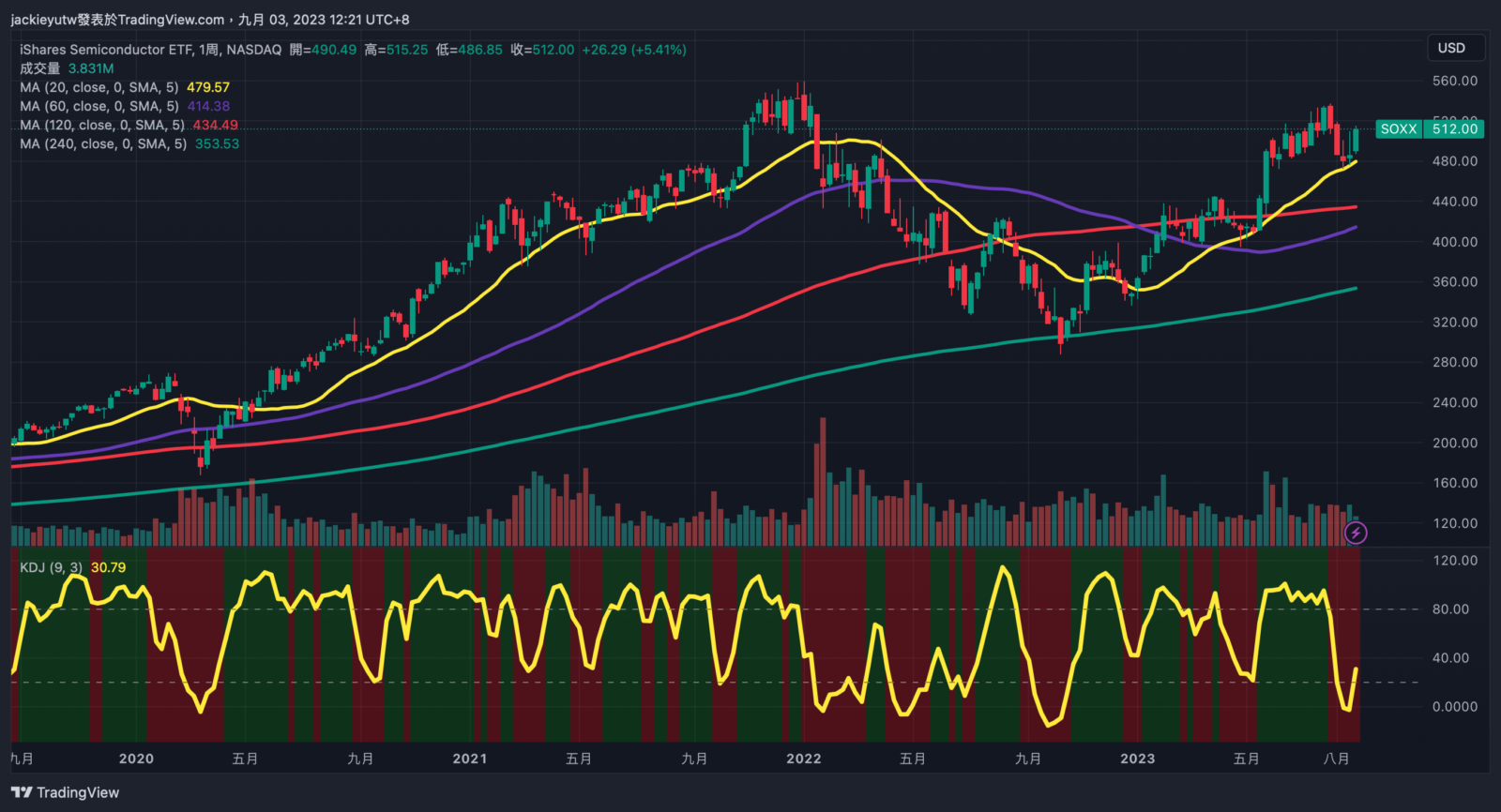The height and width of the screenshot is (812, 1501).
Task: Click the TradingView logo icon
Action: point(21,793)
